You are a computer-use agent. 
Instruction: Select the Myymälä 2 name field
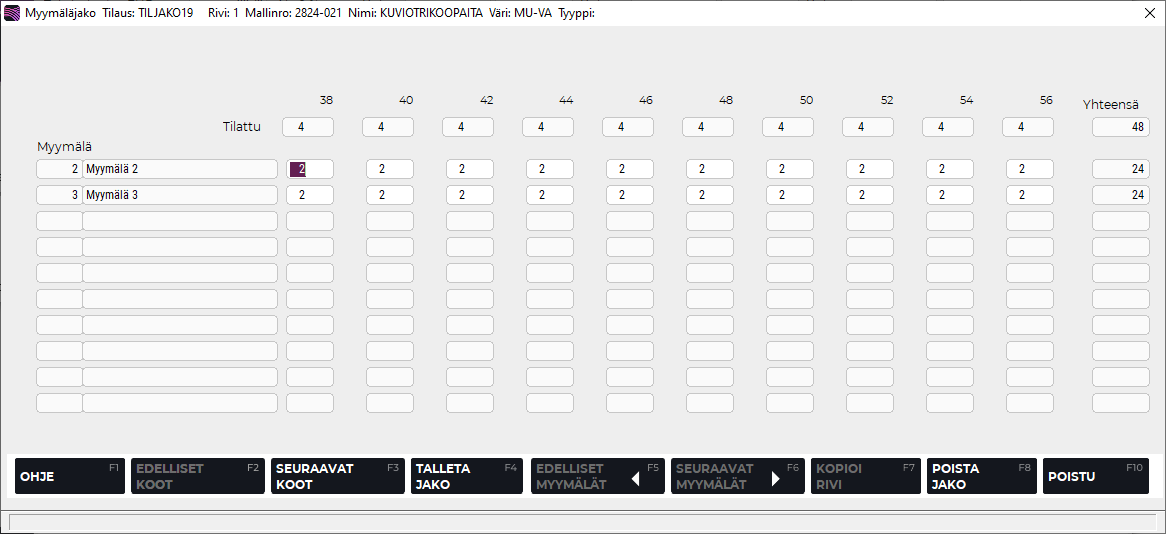180,169
